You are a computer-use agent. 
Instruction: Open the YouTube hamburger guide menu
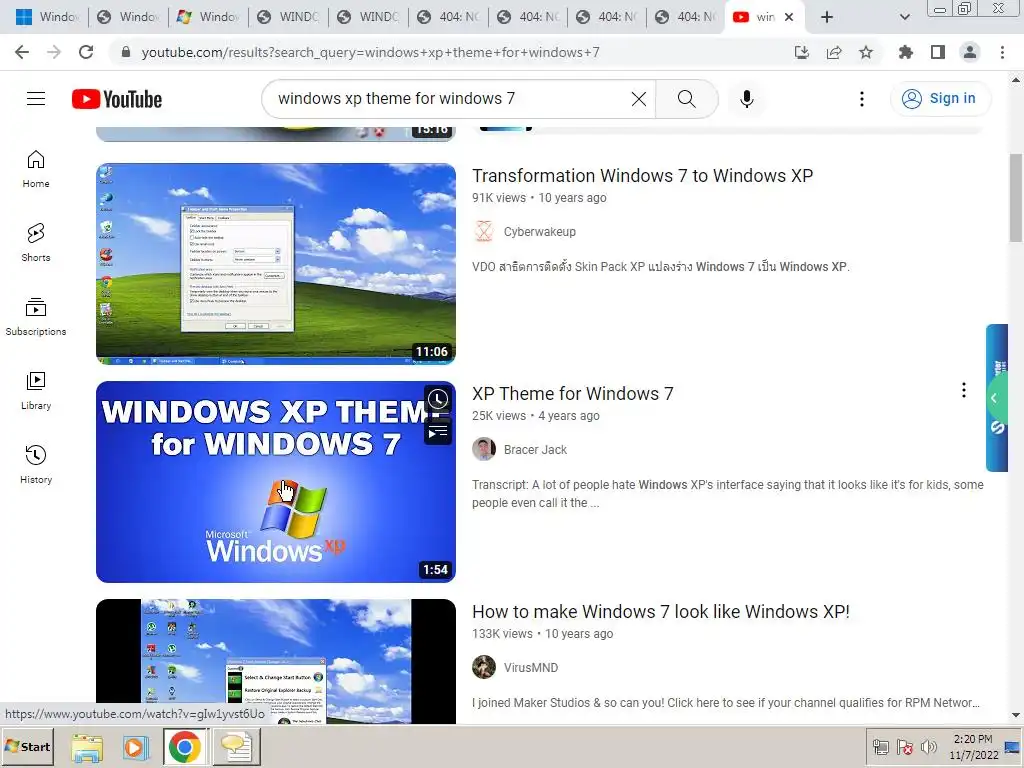tap(36, 99)
